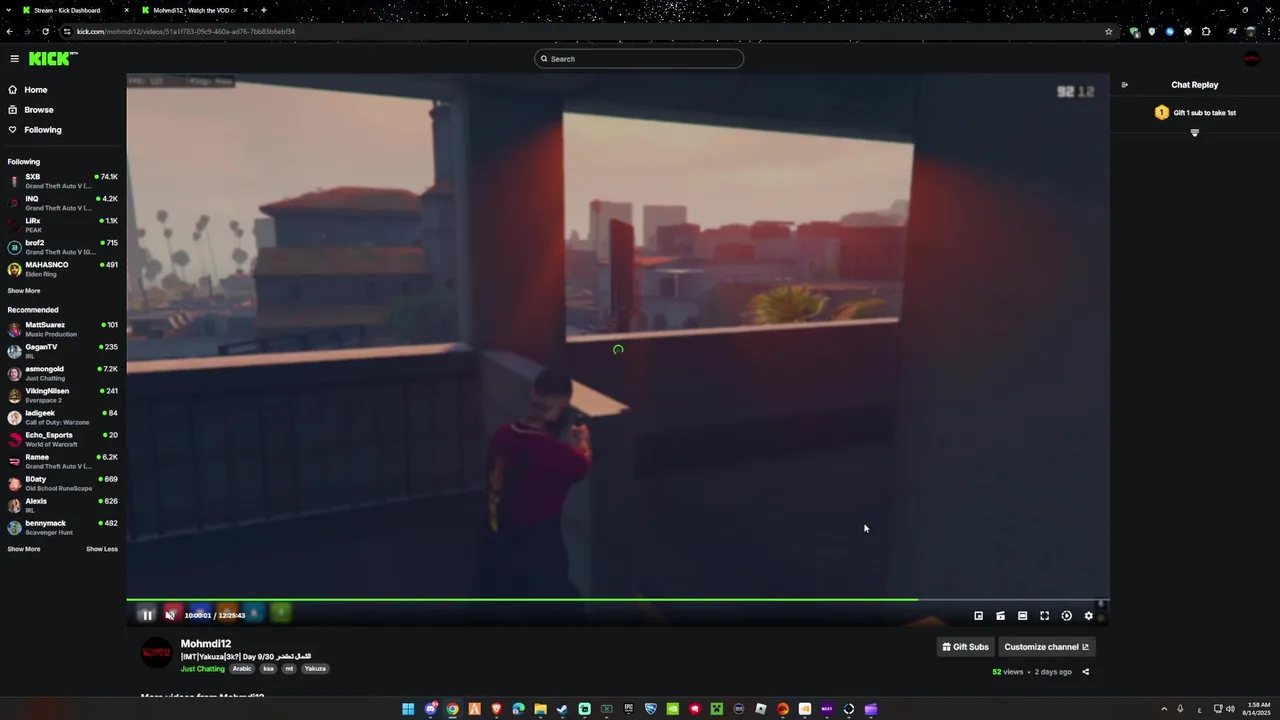Select the Yakuza tag
The height and width of the screenshot is (720, 1280).
tap(315, 669)
